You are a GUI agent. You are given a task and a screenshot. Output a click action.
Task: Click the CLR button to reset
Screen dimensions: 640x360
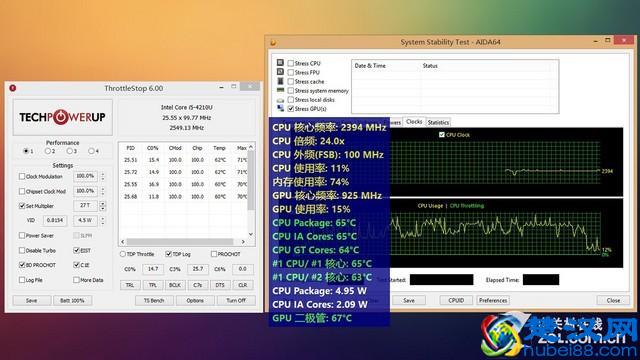(x=243, y=285)
